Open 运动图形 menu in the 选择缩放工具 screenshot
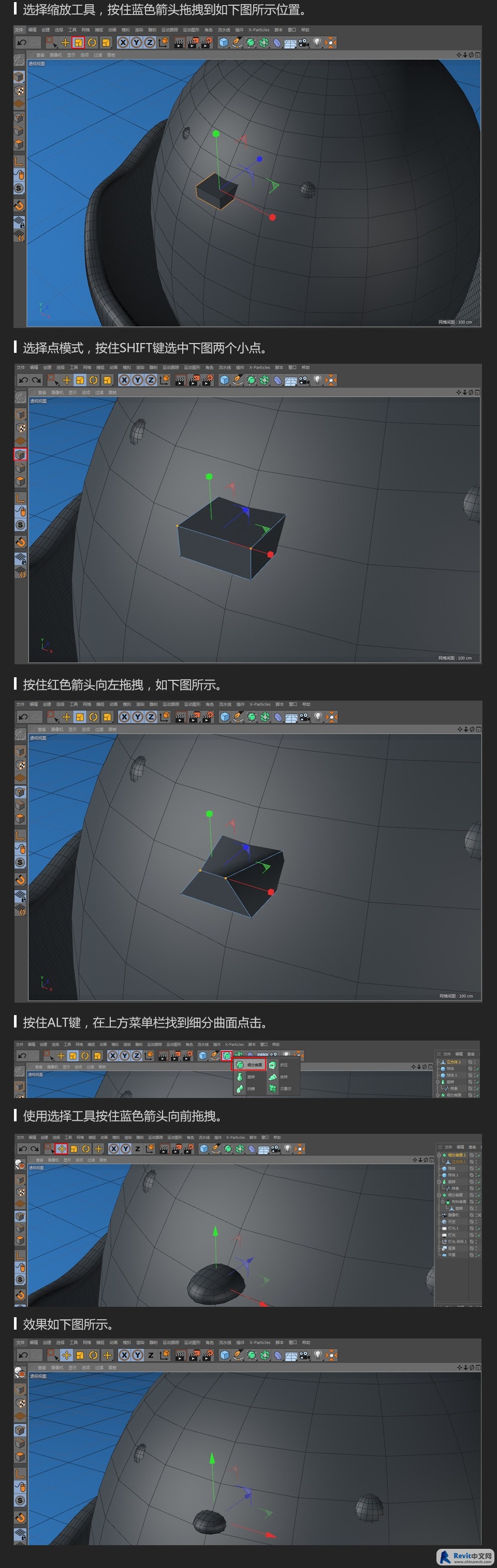 [191, 30]
